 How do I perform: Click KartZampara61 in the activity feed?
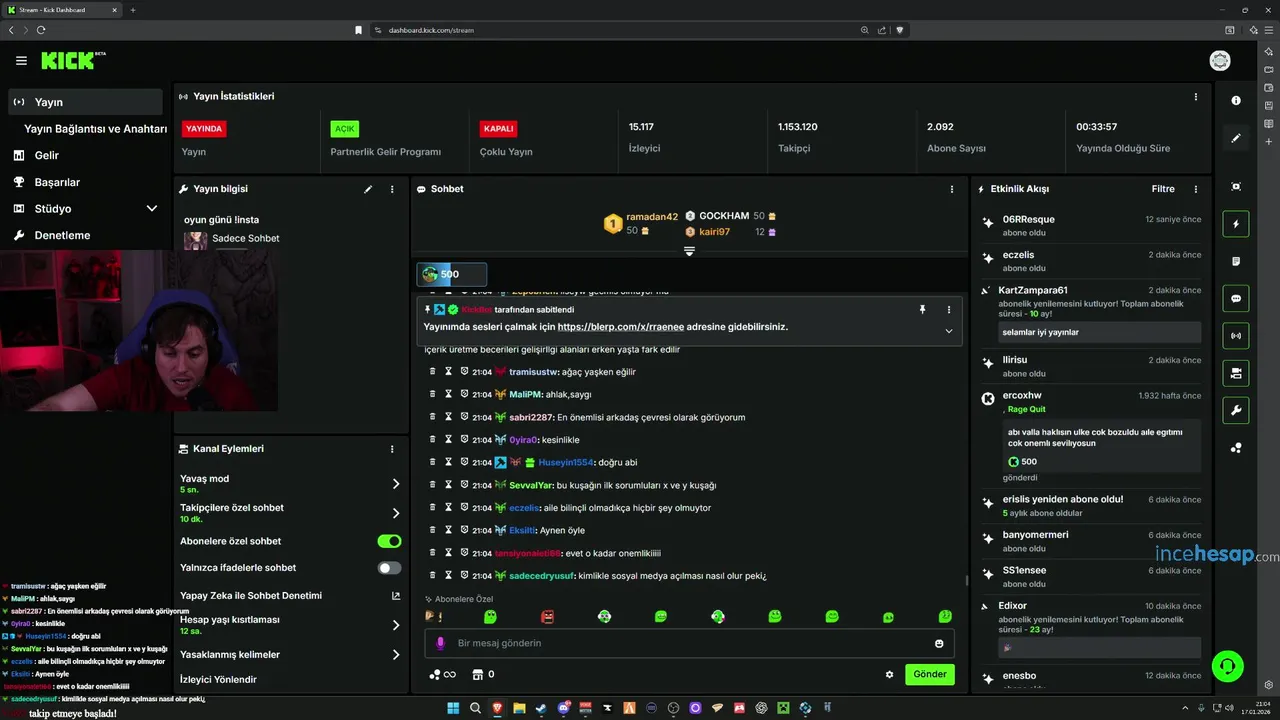1033,291
